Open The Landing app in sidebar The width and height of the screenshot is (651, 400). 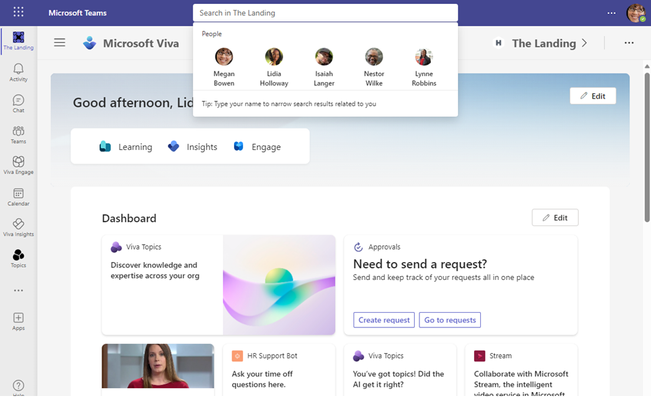(18, 40)
